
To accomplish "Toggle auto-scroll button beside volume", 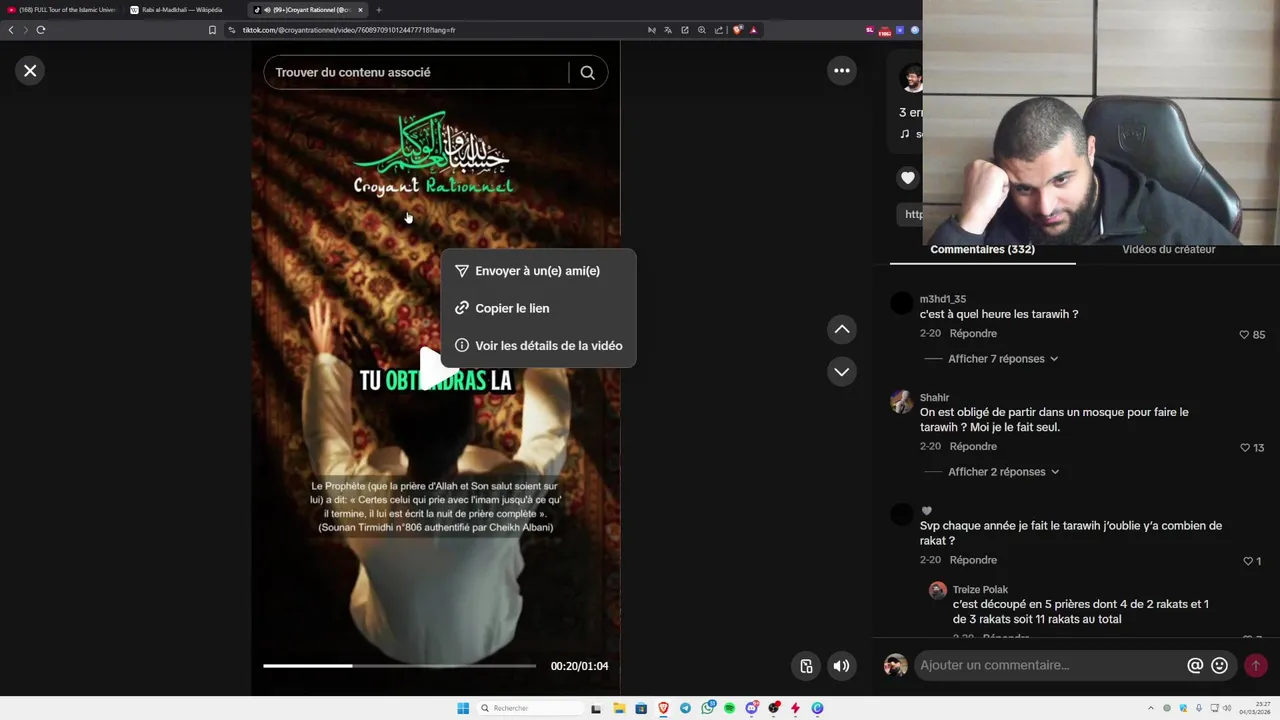I will [x=806, y=666].
